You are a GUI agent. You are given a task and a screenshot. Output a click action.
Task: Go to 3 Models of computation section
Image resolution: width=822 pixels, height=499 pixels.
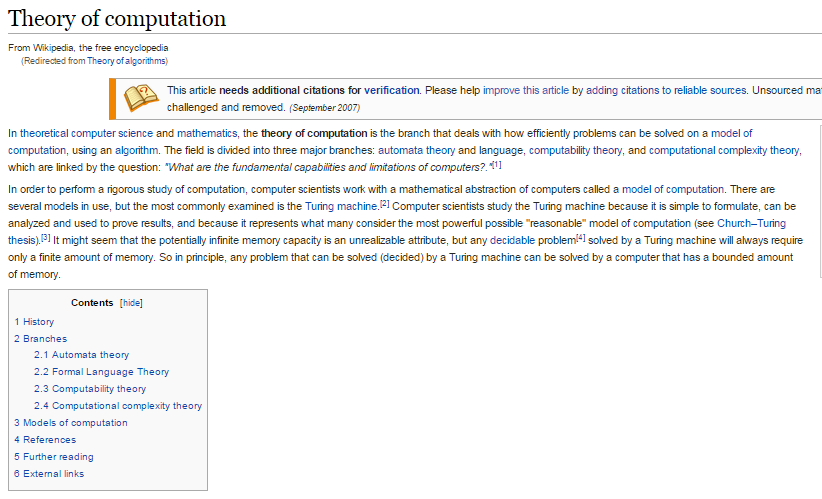click(x=71, y=422)
